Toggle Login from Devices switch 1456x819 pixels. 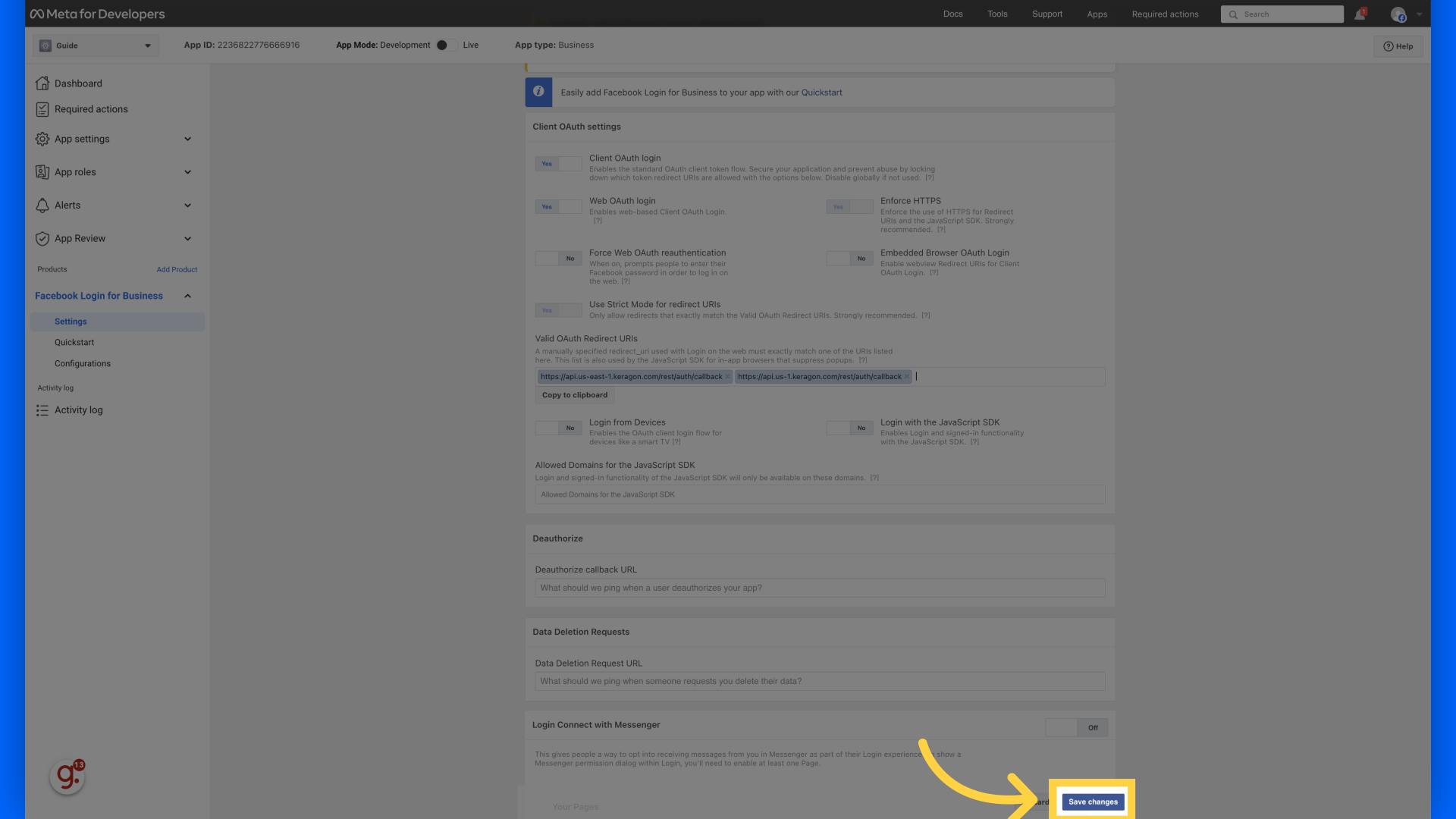[558, 428]
